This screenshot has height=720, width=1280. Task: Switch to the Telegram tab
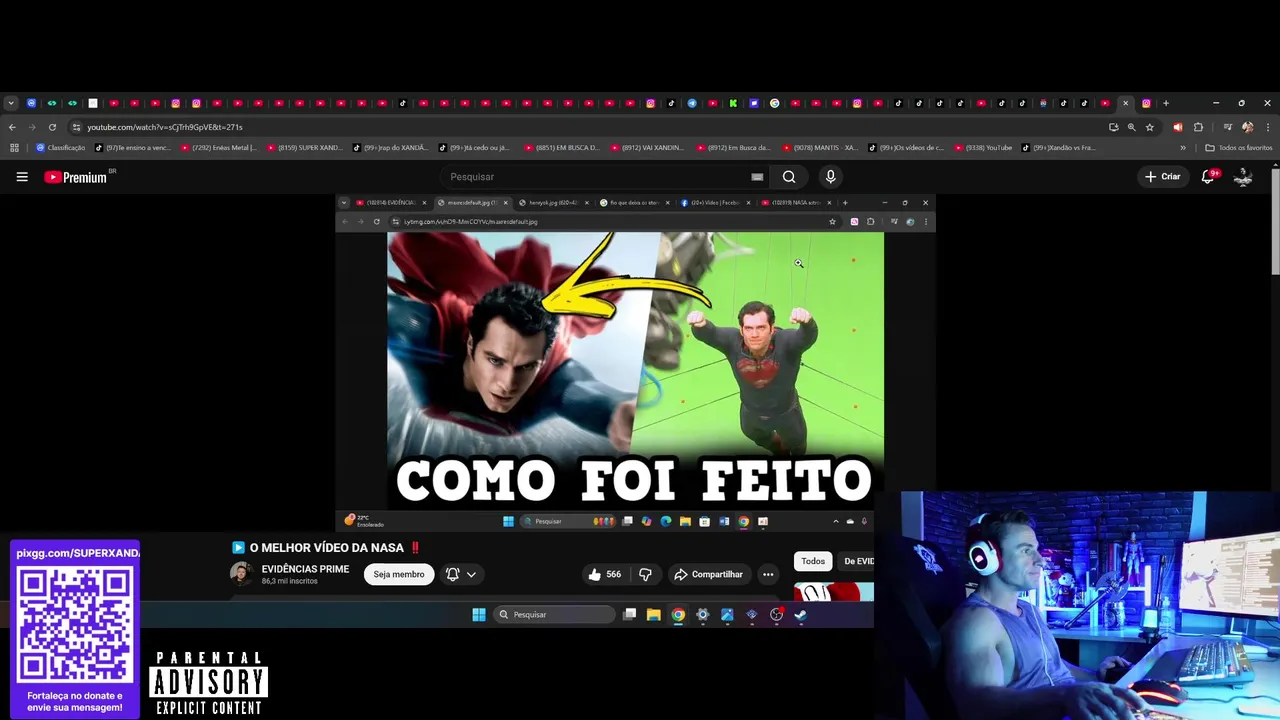(692, 103)
